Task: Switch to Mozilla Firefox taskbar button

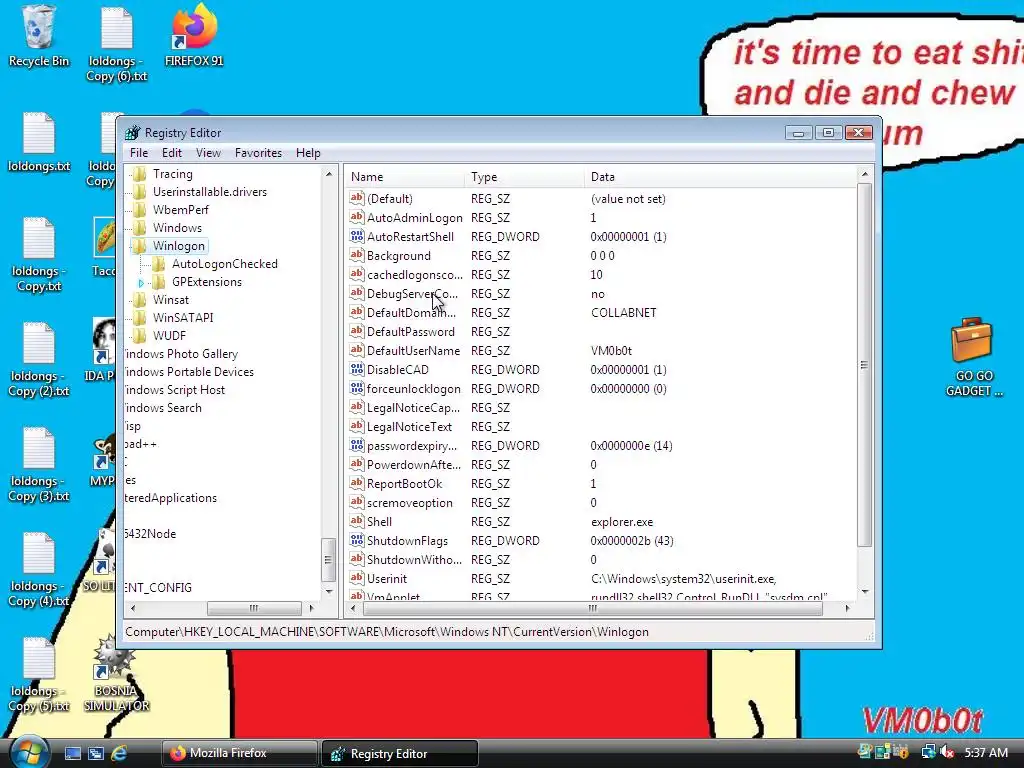Action: (x=238, y=753)
